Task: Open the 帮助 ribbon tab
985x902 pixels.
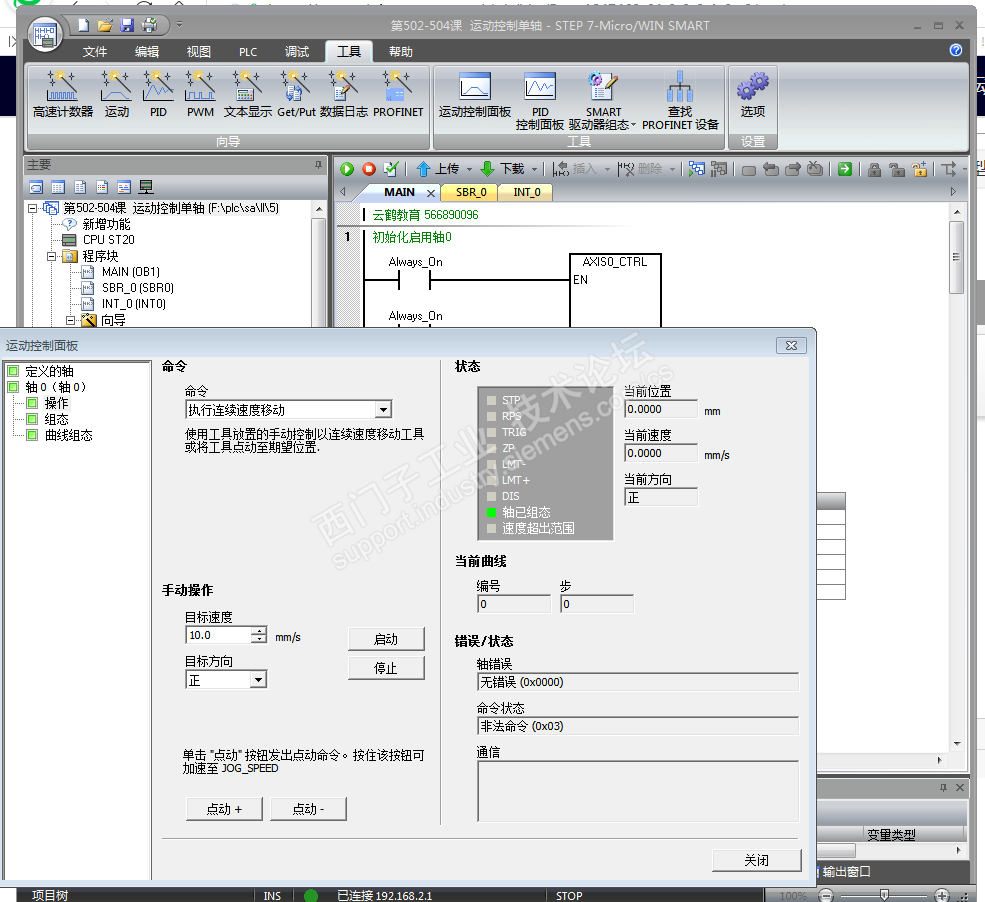Action: click(x=401, y=52)
